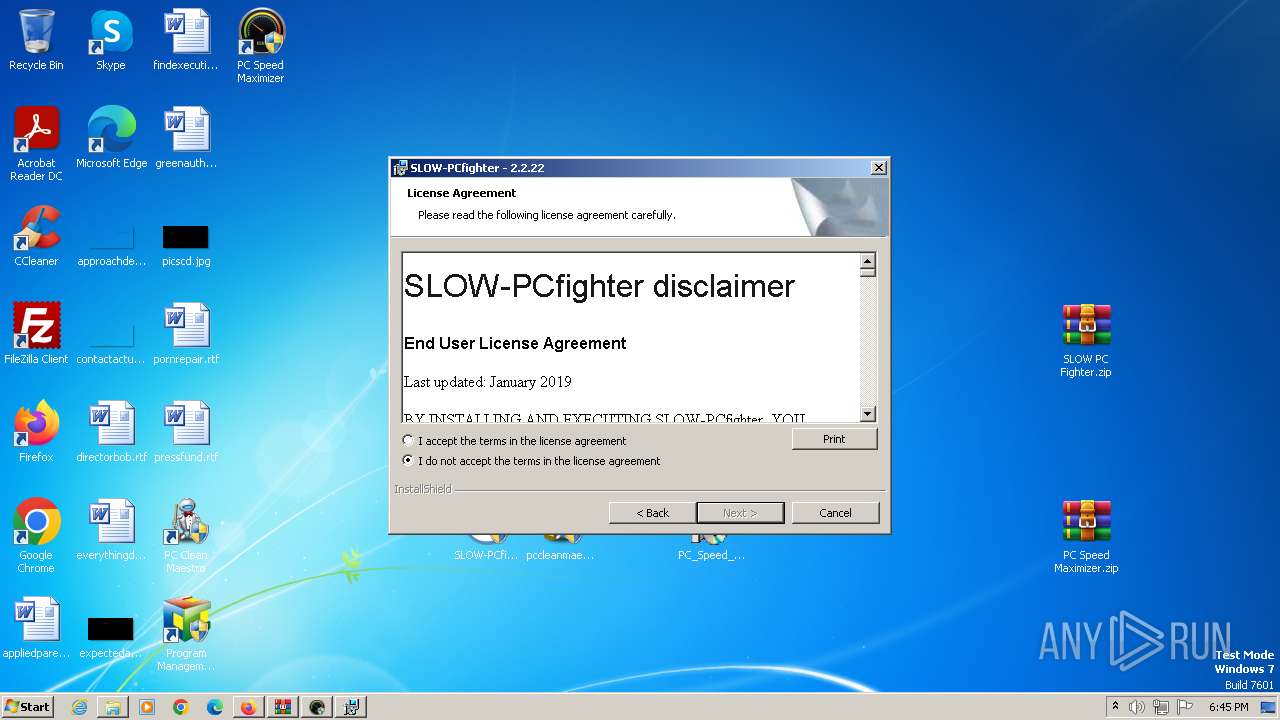The image size is (1280, 720).
Task: Open Edge from the taskbar
Action: click(215, 707)
